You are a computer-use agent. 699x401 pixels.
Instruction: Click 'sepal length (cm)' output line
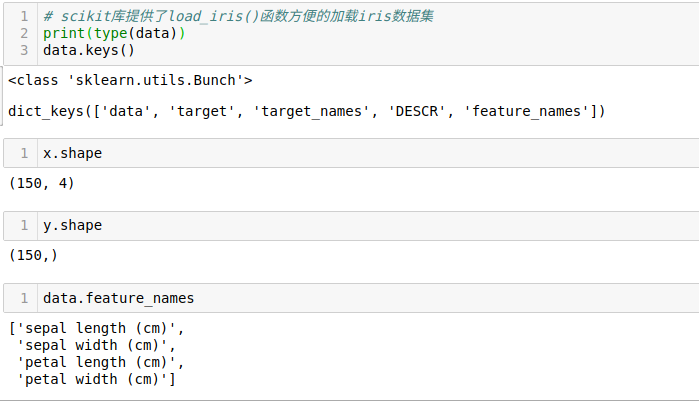[x=96, y=328]
